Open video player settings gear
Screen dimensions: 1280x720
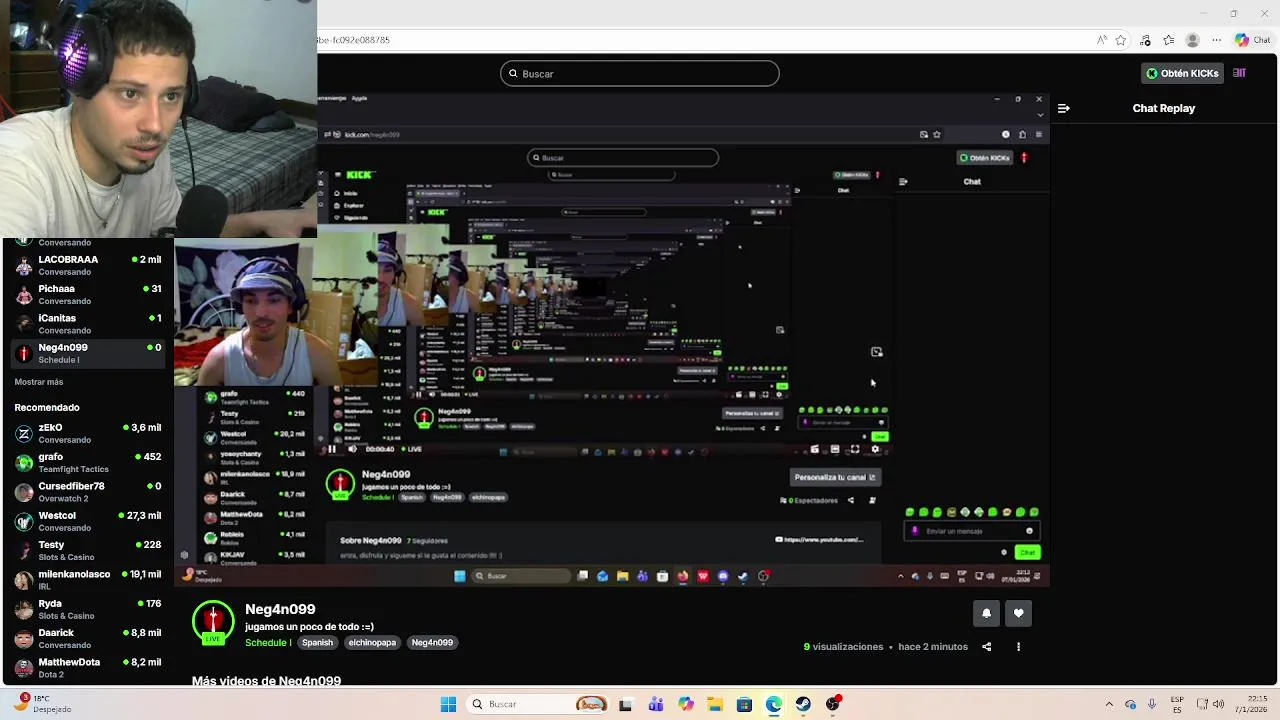point(875,449)
